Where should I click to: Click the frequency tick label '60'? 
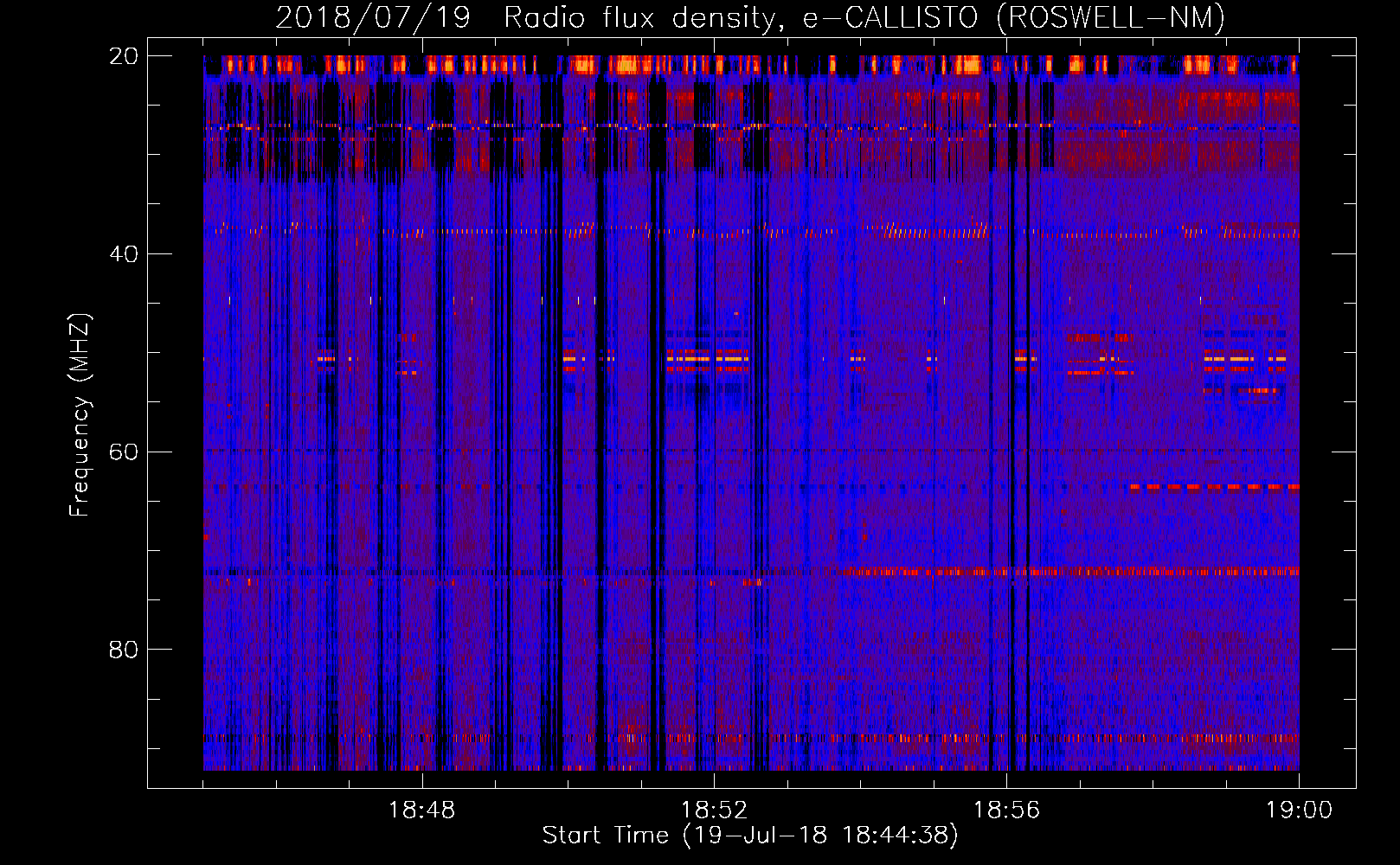(x=123, y=452)
